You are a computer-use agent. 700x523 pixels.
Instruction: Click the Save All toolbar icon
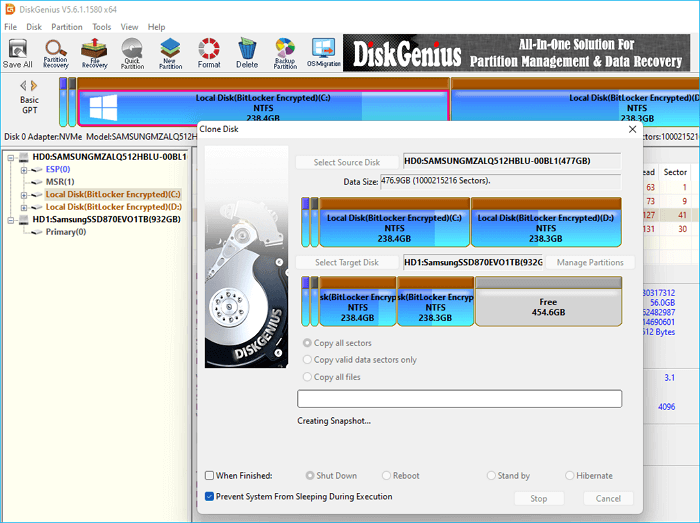coord(17,52)
